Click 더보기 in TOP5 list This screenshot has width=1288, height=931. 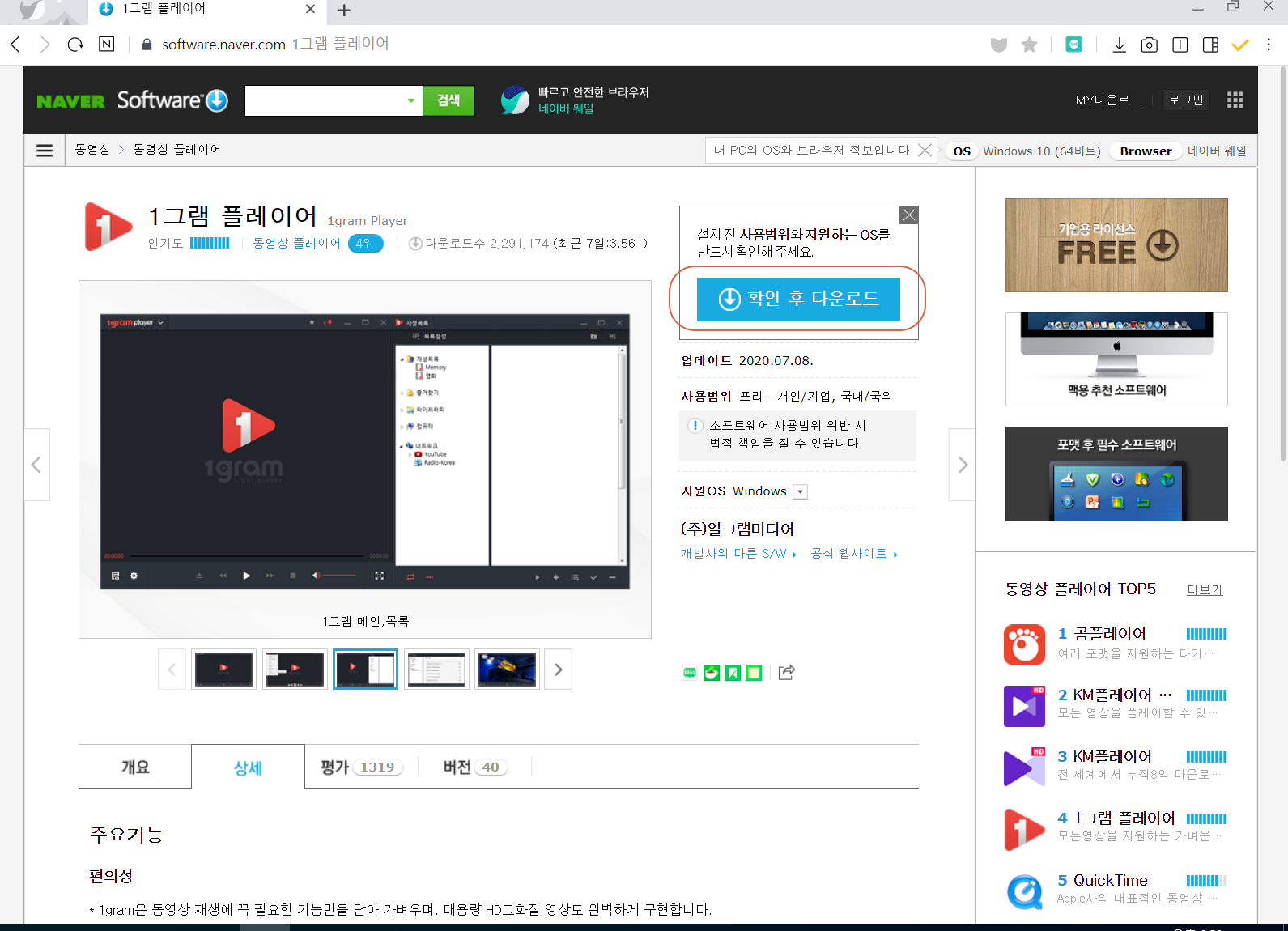1205,590
